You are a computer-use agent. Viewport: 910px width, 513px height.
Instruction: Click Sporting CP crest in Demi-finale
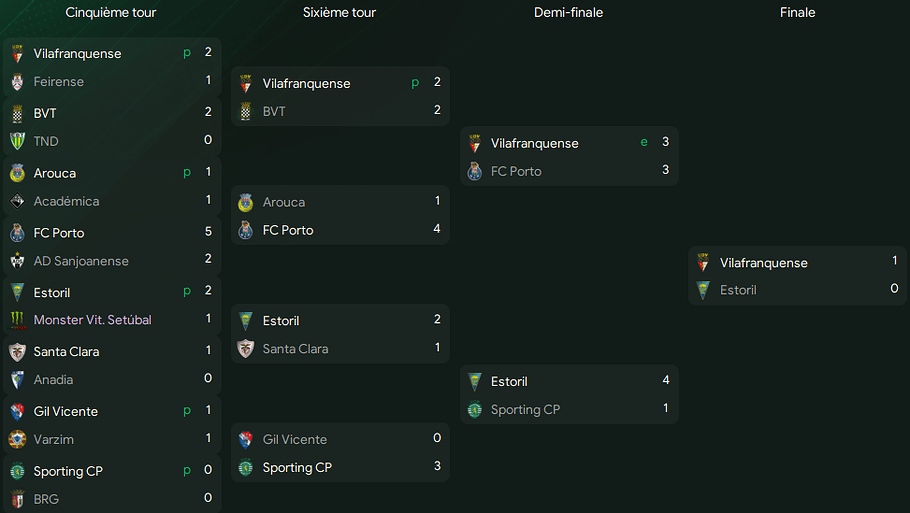[475, 410]
